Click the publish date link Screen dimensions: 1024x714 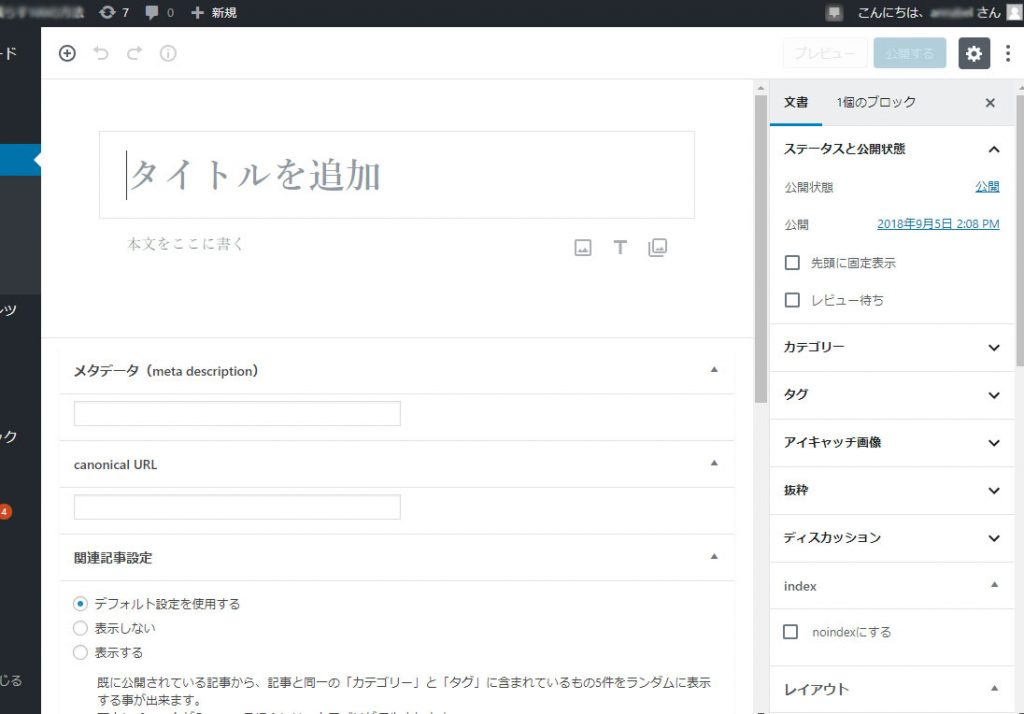click(937, 224)
